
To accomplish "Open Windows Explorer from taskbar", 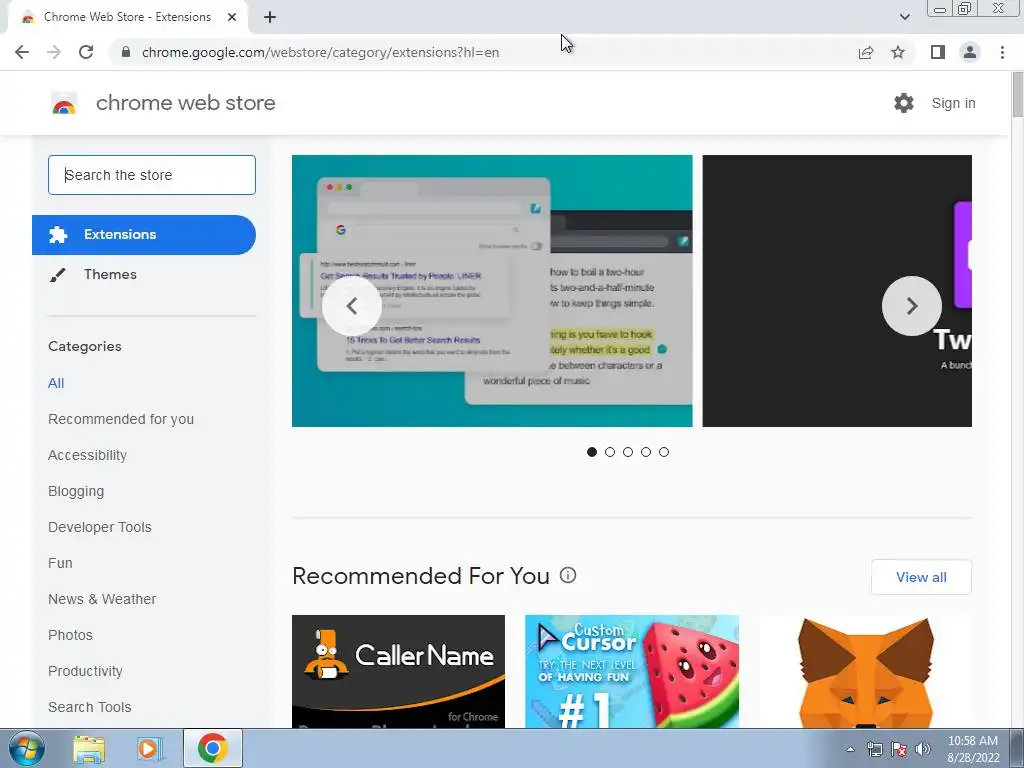I will (x=89, y=748).
